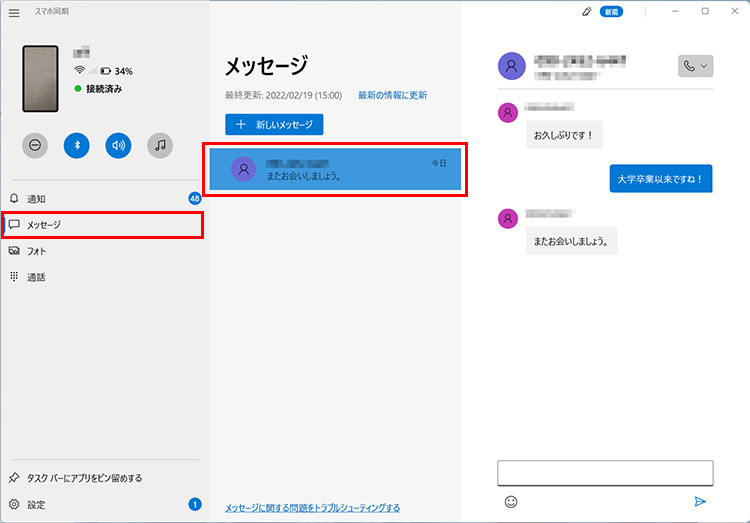Toggle the phone volume button

[x=119, y=145]
